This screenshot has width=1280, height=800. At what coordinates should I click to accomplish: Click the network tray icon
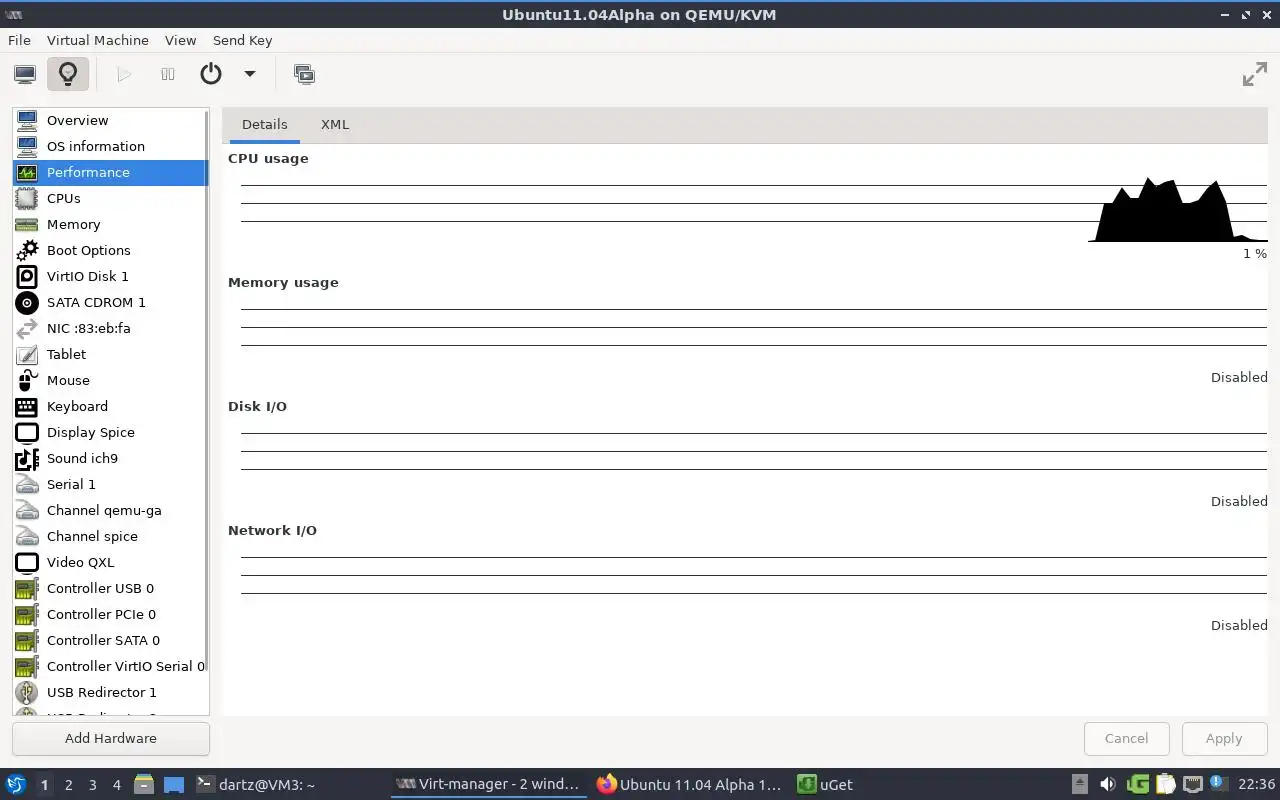(1192, 785)
